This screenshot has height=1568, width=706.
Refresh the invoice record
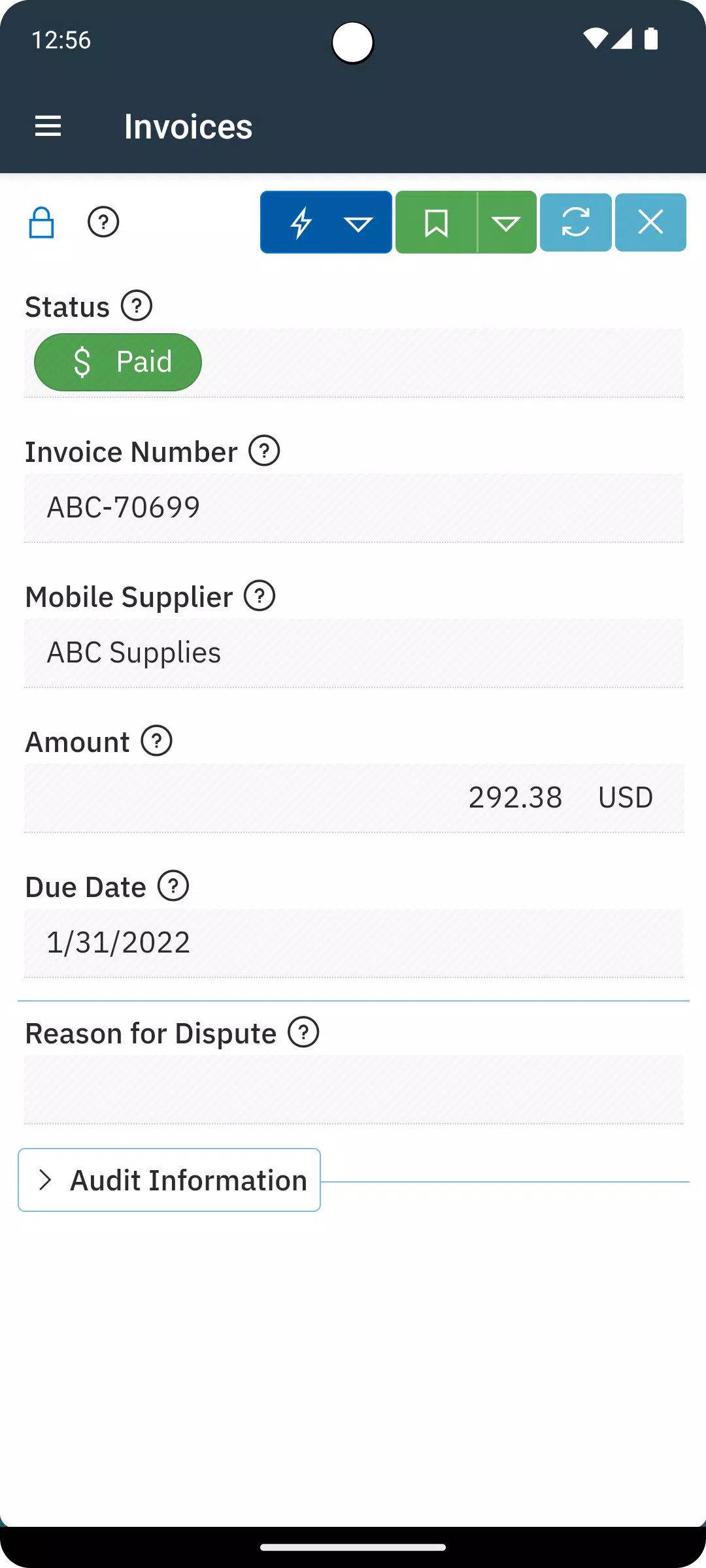575,222
